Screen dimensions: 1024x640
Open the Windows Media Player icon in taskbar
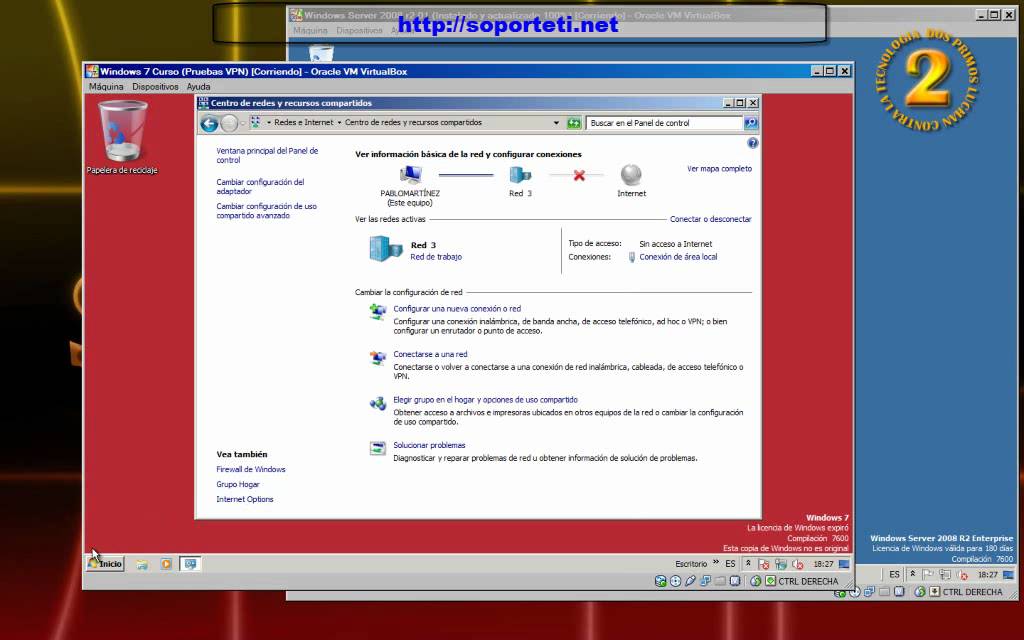pos(166,564)
